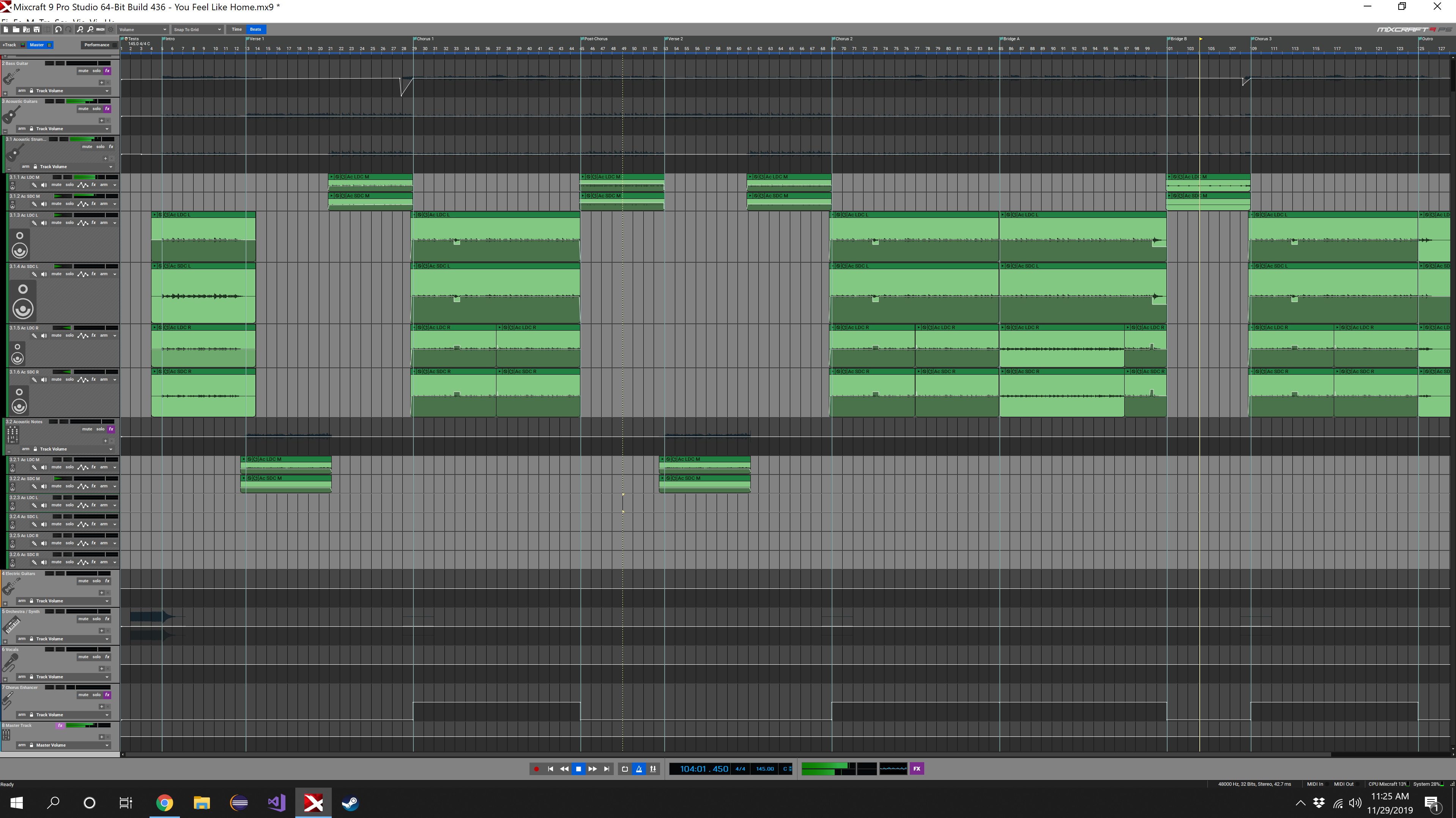Switch timeline to Beats mode
This screenshot has height=818, width=1456.
pos(256,29)
